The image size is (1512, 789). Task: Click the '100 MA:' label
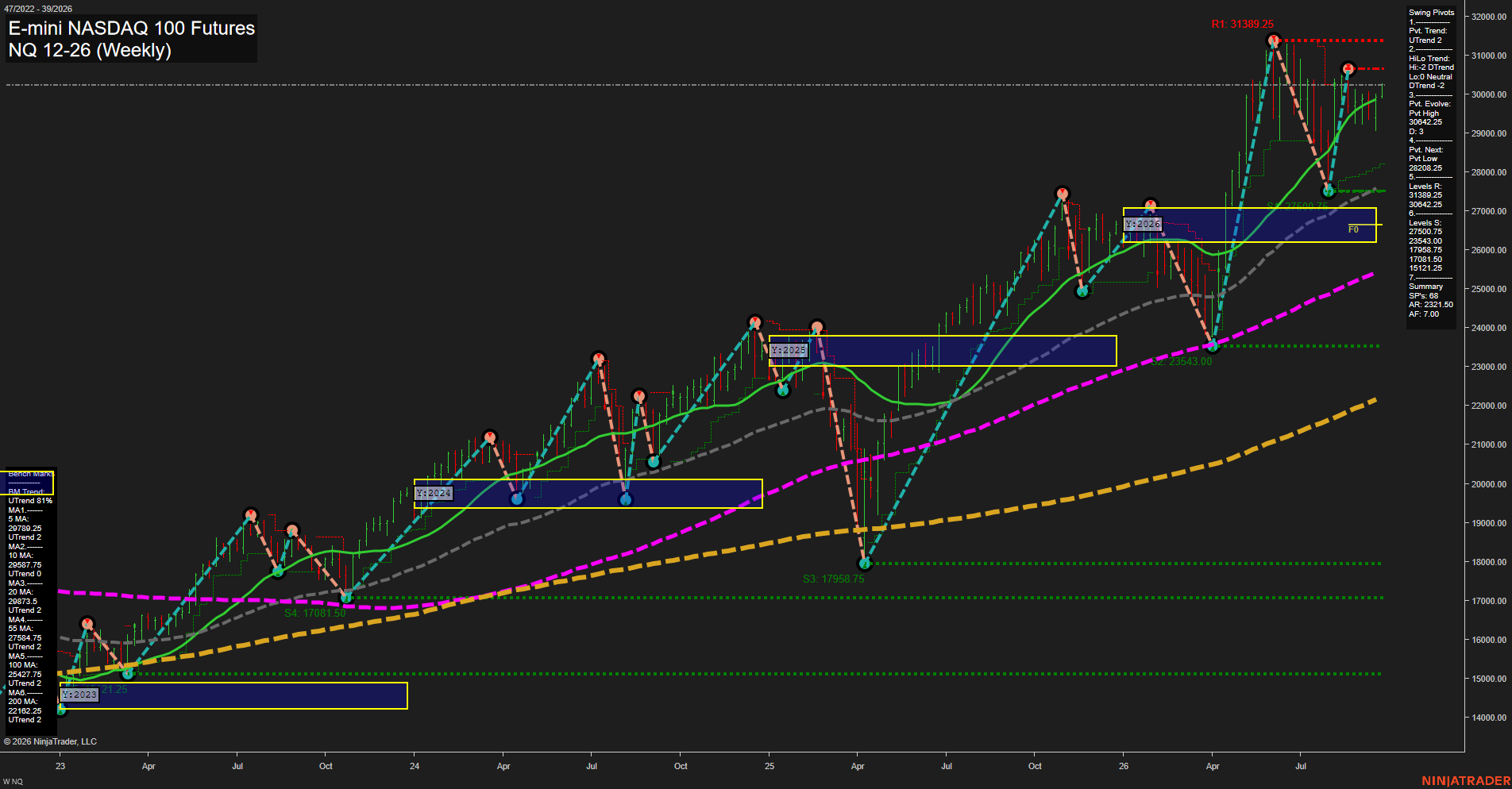point(22,665)
